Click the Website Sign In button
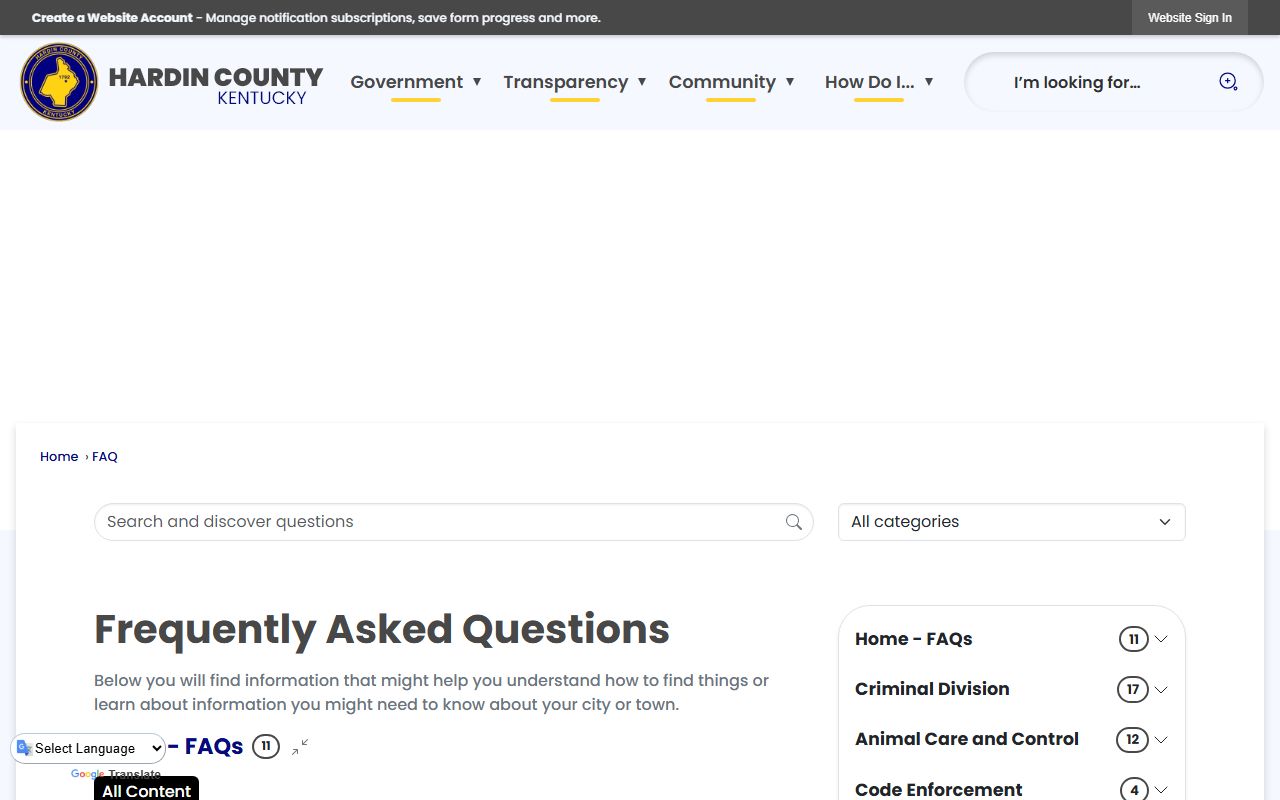Image resolution: width=1280 pixels, height=800 pixels. tap(1189, 18)
